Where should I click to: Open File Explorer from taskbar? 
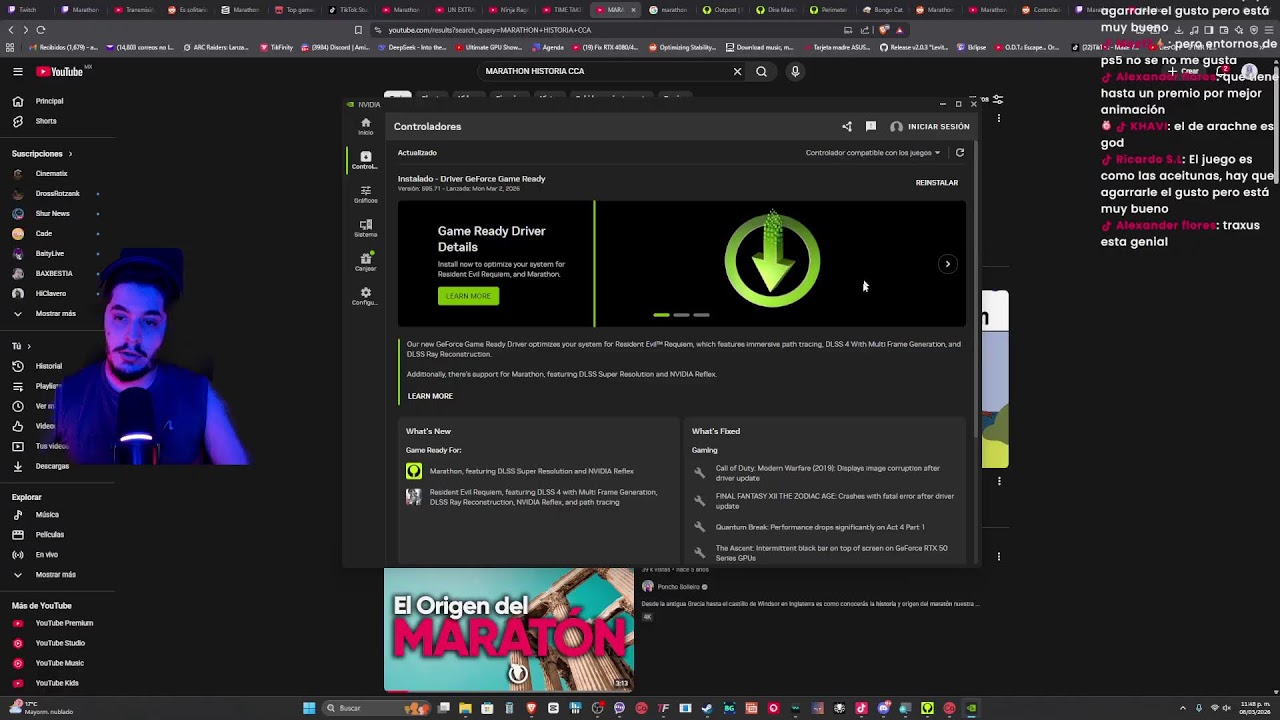click(x=465, y=708)
